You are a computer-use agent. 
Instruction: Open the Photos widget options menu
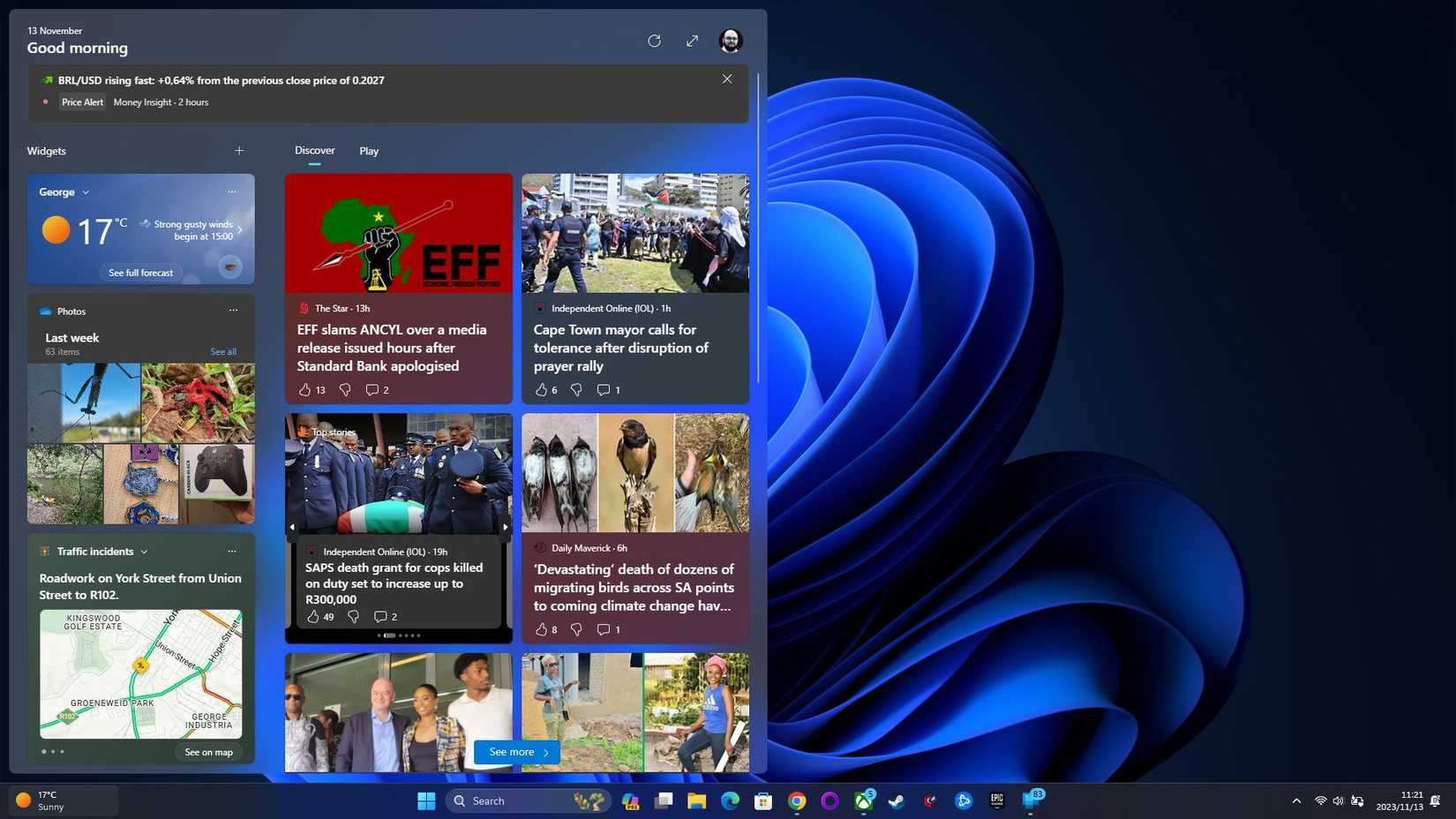233,311
